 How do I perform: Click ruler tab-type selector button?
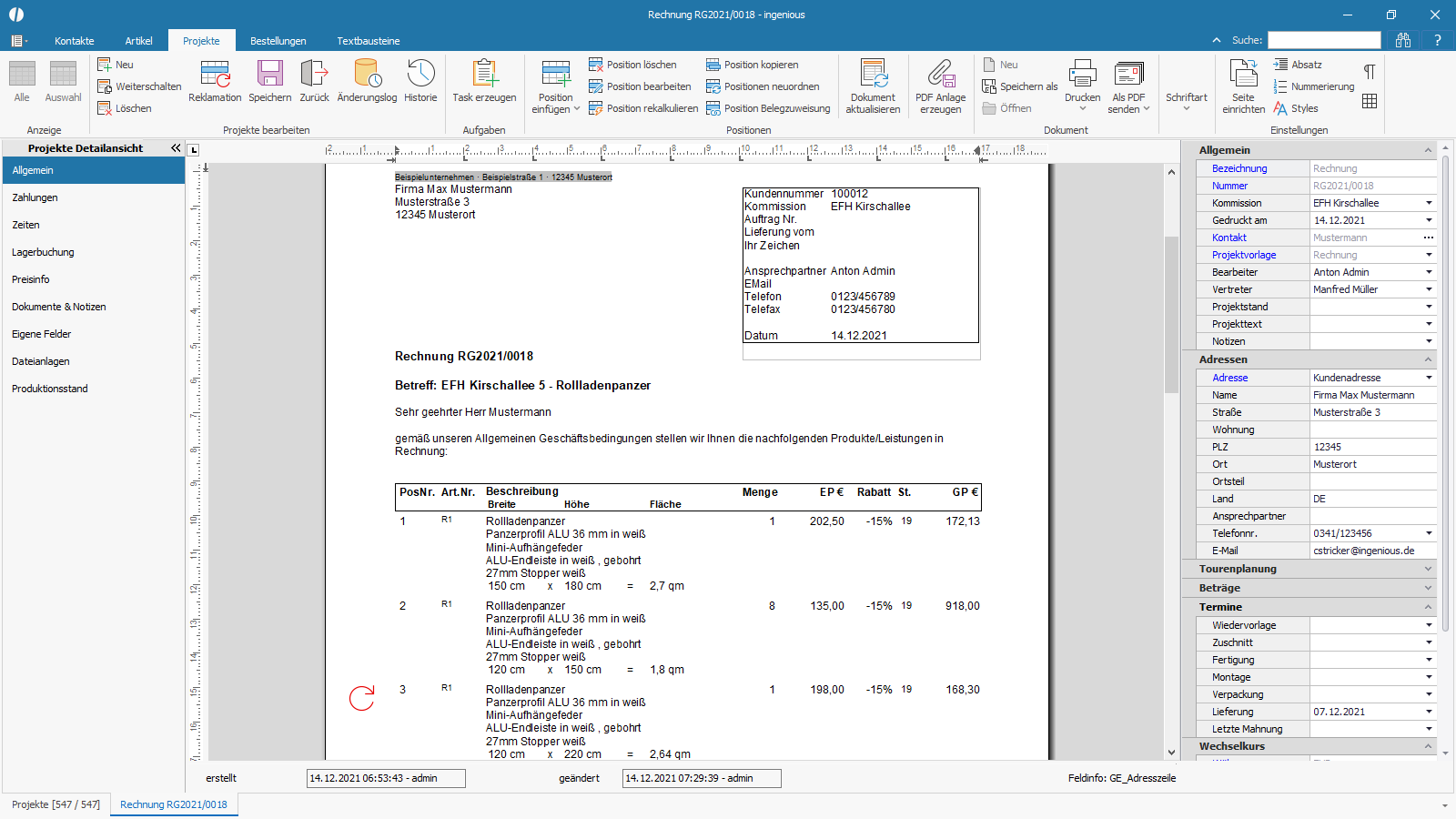pos(193,150)
